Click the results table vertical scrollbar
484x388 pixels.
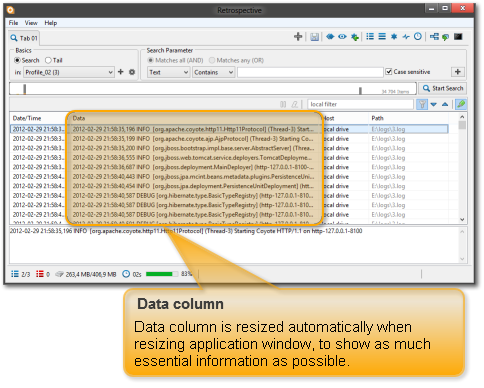[462, 168]
